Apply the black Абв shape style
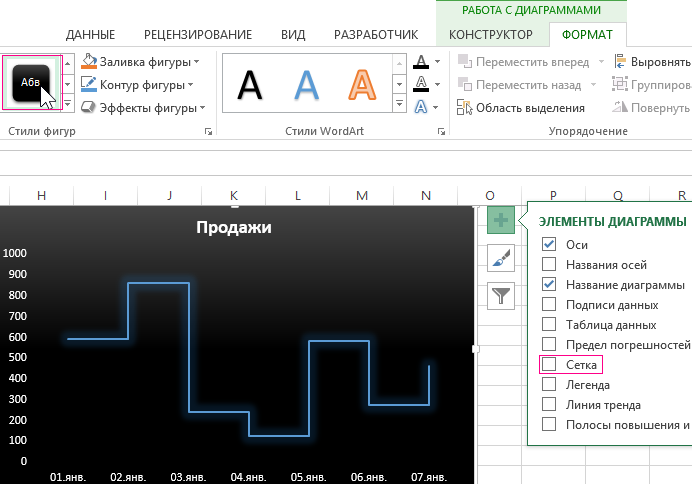Viewport: 692px width, 484px height. pos(31,83)
